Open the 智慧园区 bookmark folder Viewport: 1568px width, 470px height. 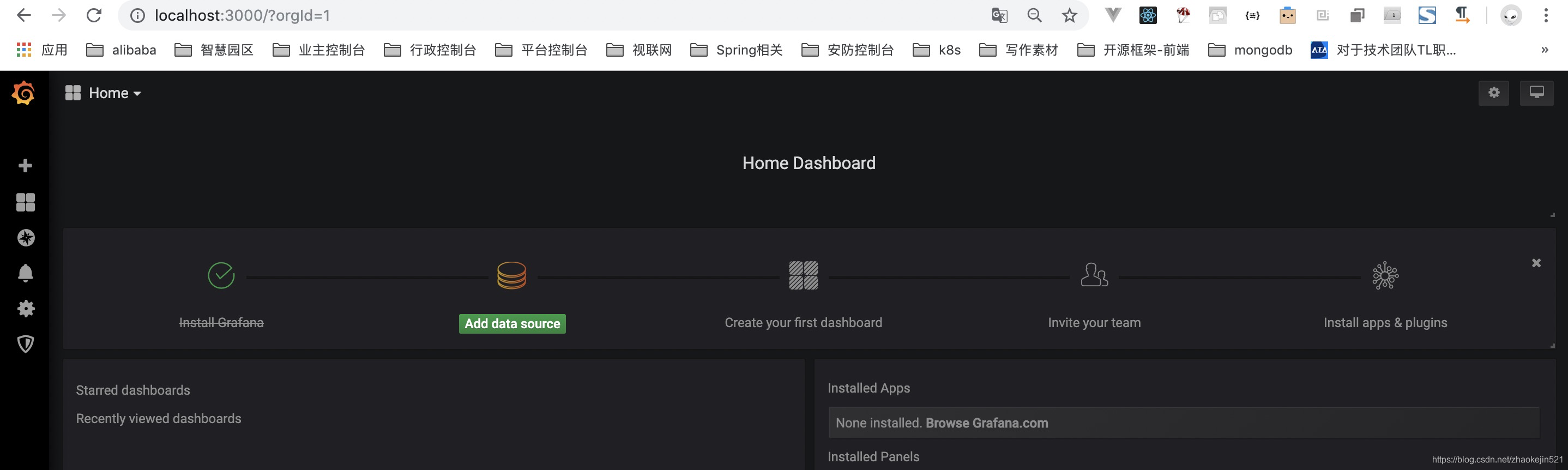coord(214,50)
